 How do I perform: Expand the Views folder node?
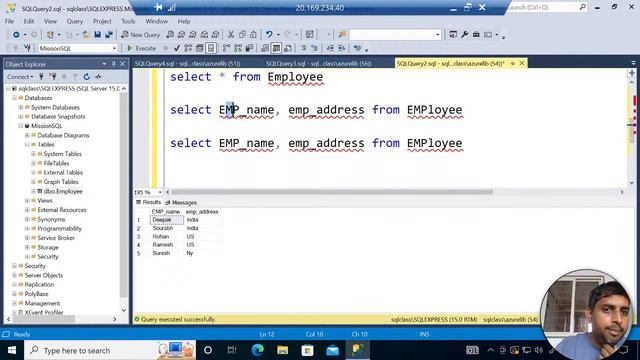point(27,200)
